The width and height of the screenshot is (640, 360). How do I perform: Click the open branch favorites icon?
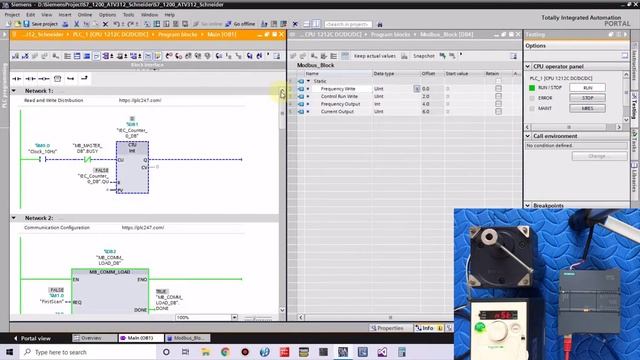[x=71, y=78]
